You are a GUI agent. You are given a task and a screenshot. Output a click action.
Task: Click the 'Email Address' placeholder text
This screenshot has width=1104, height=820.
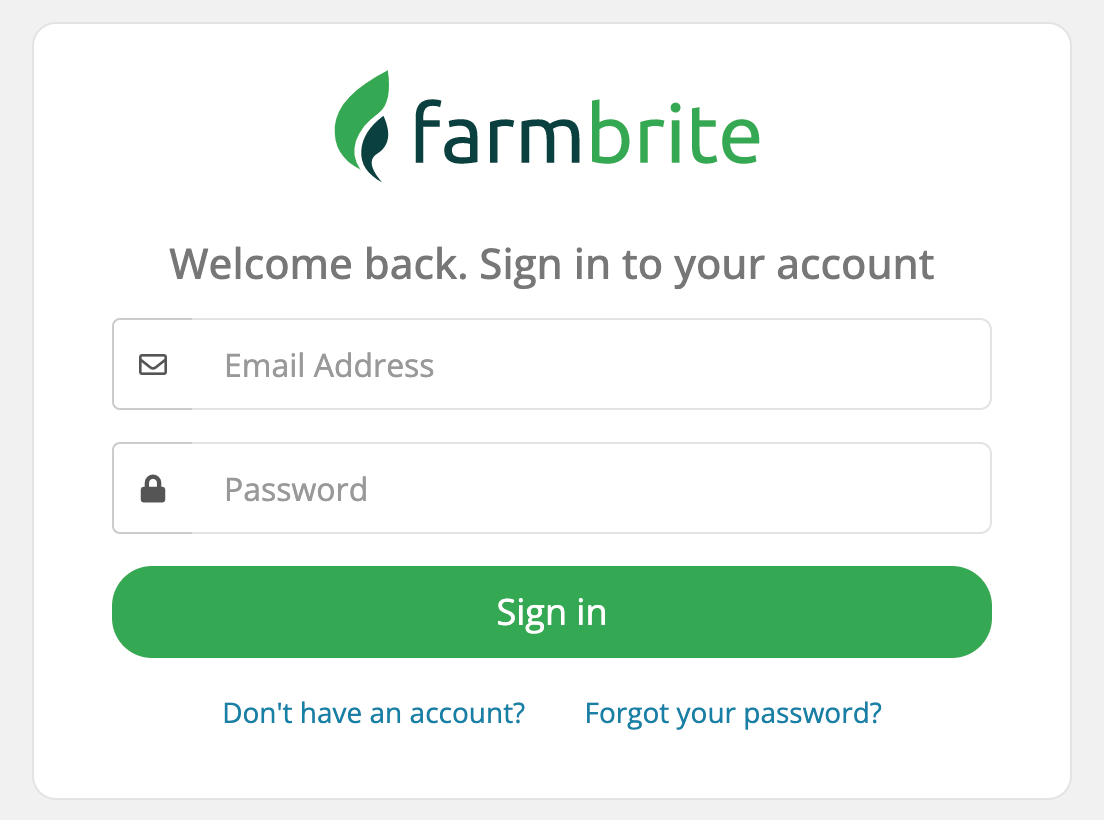point(329,365)
